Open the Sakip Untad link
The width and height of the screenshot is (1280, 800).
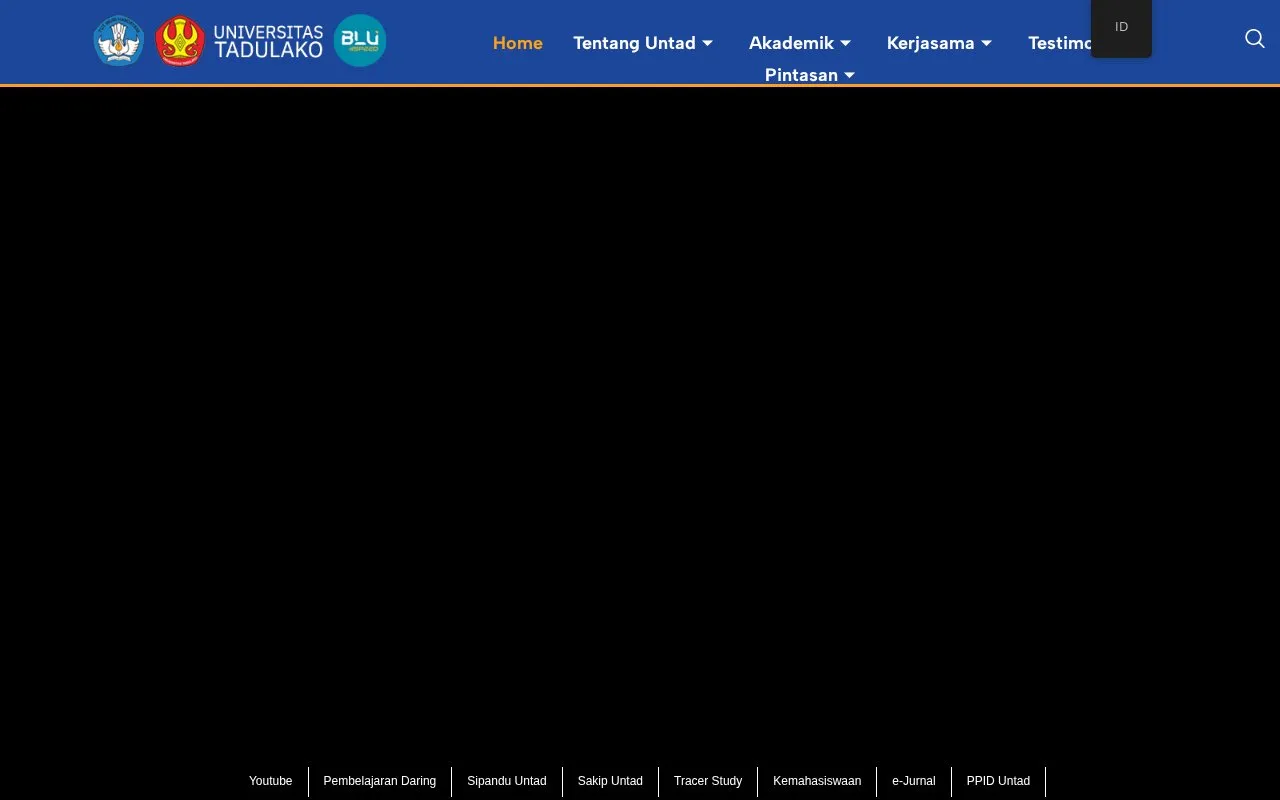pos(610,781)
